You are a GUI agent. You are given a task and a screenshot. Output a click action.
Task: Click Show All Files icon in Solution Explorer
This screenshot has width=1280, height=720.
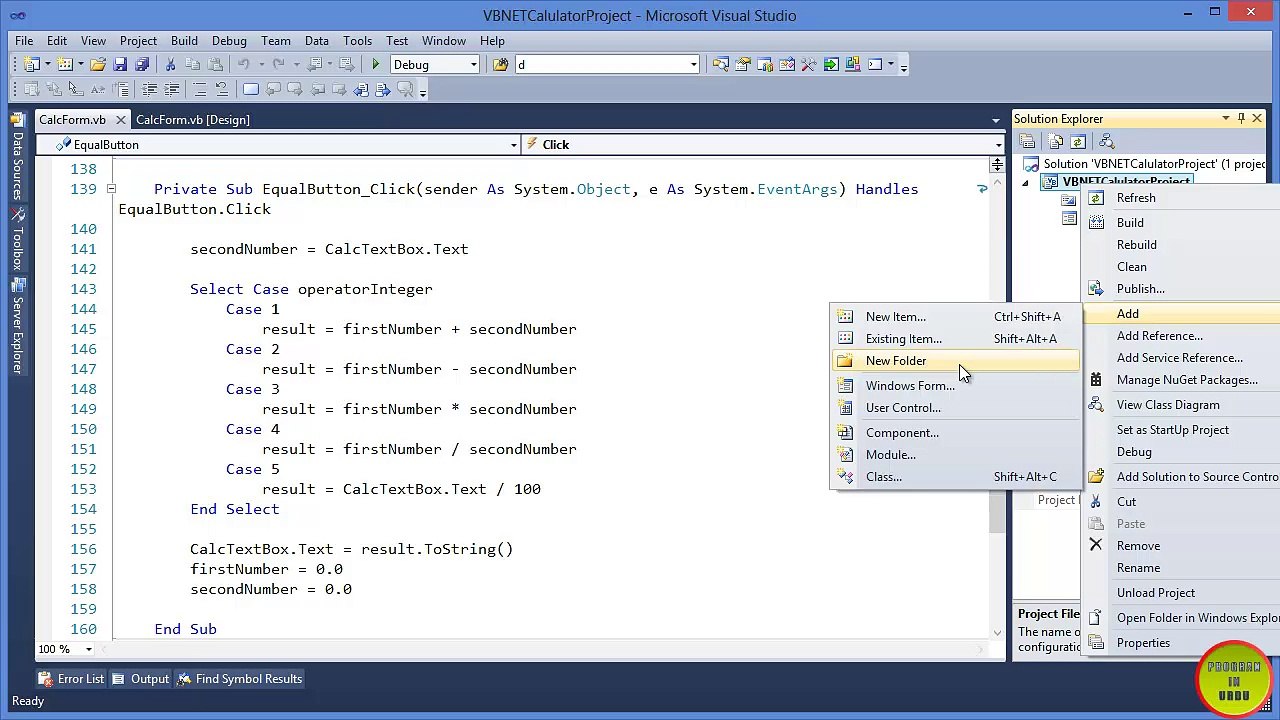1055,141
